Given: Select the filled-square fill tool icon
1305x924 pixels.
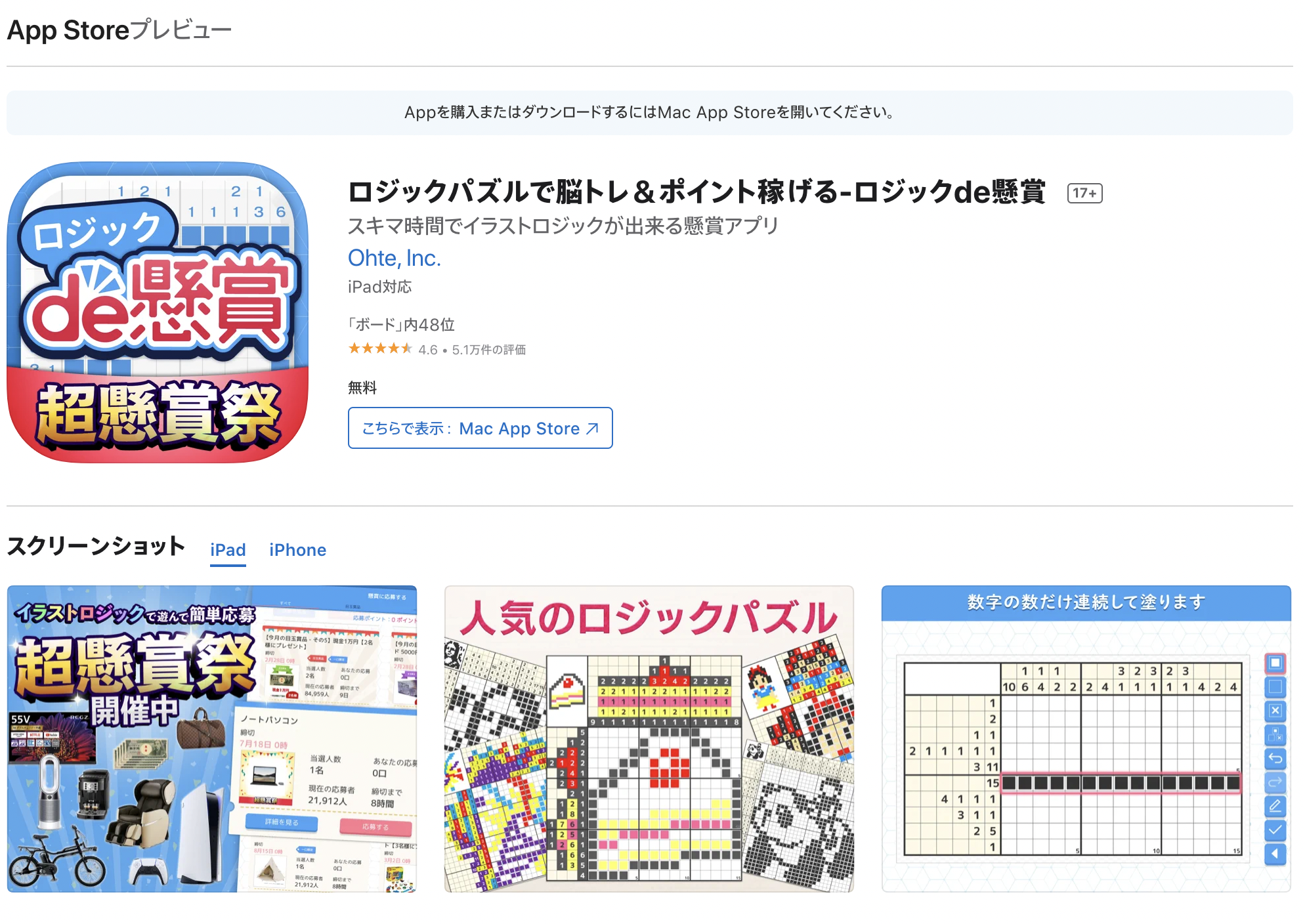Looking at the screenshot, I should point(1275,663).
